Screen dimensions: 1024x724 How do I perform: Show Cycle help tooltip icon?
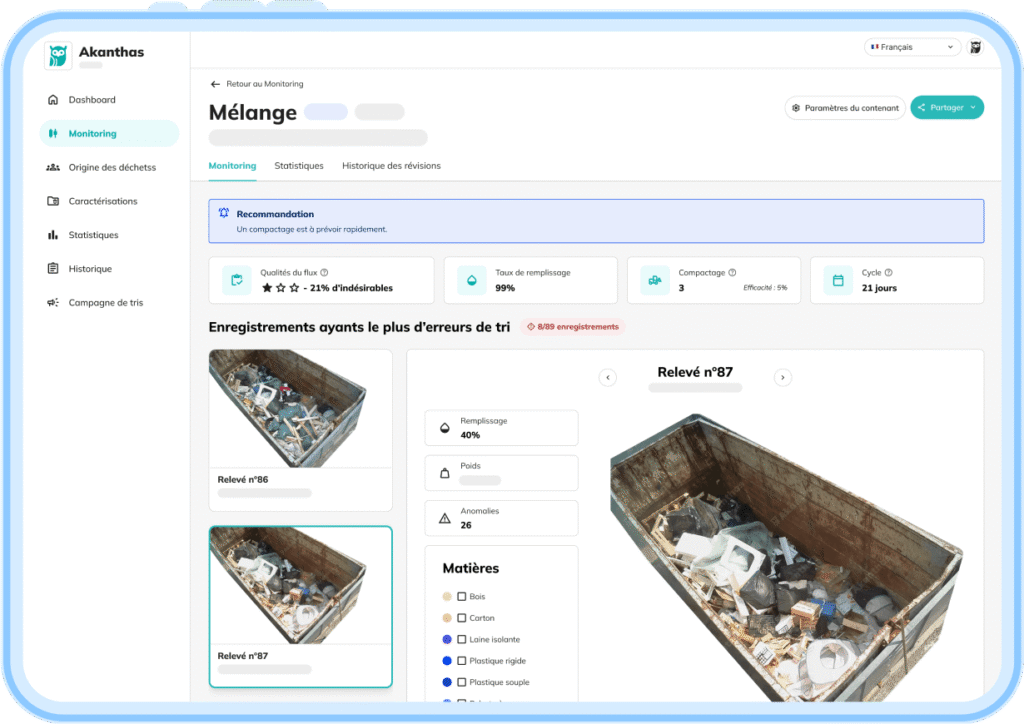click(888, 273)
